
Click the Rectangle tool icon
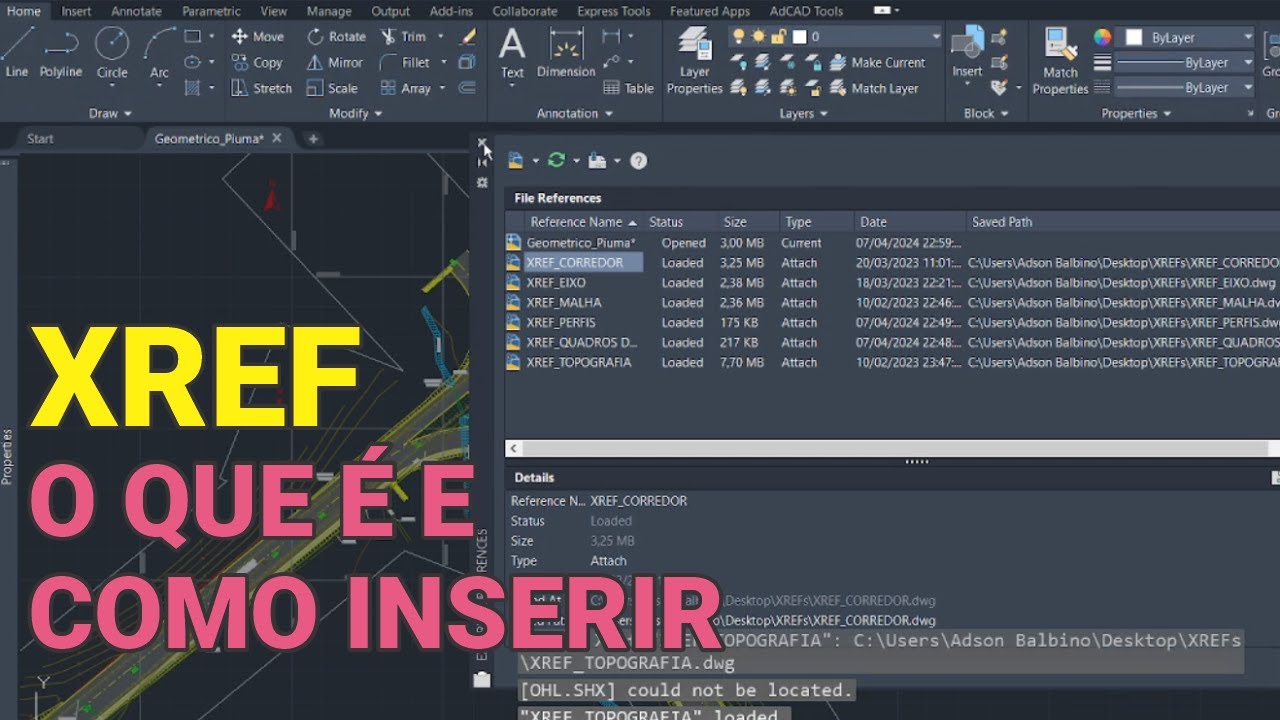(x=193, y=36)
